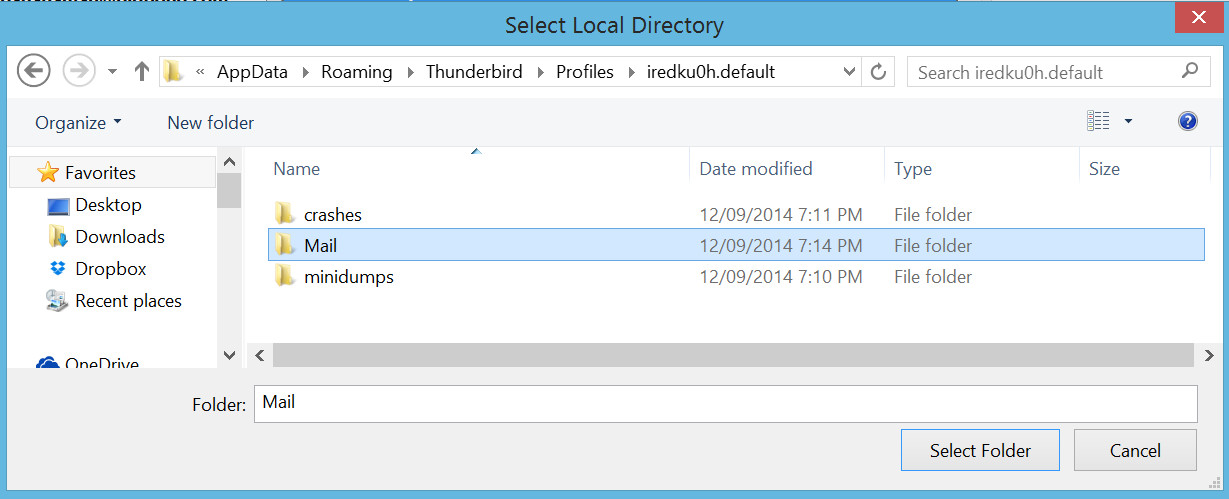This screenshot has width=1229, height=499.
Task: Click the Back navigation arrow
Action: [33, 71]
